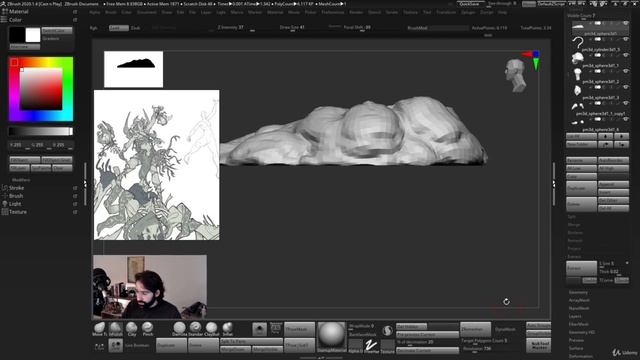Select the black secondary color swatch
This screenshot has width=640, height=360.
(x=17, y=35)
